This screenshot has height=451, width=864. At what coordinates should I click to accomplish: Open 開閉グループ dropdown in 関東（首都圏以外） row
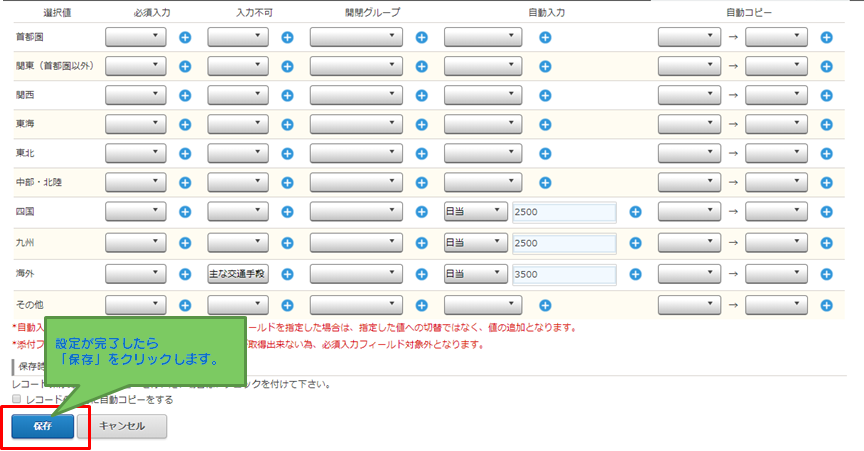[356, 66]
